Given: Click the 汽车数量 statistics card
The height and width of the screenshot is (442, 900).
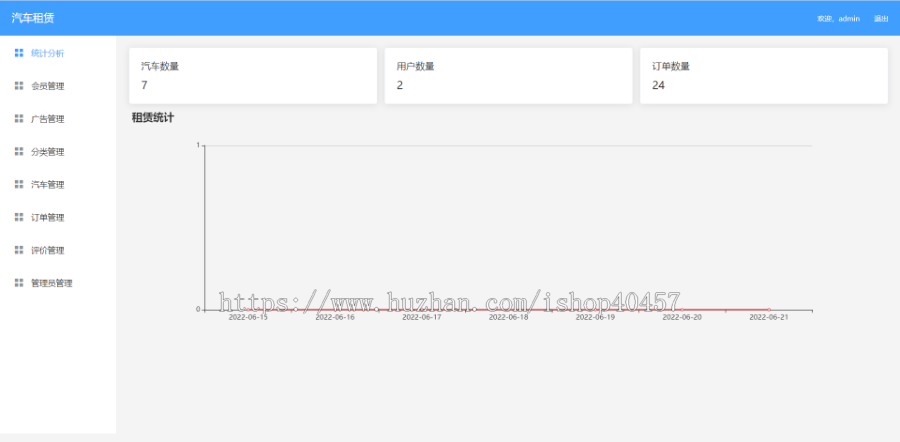Looking at the screenshot, I should pyautogui.click(x=253, y=76).
